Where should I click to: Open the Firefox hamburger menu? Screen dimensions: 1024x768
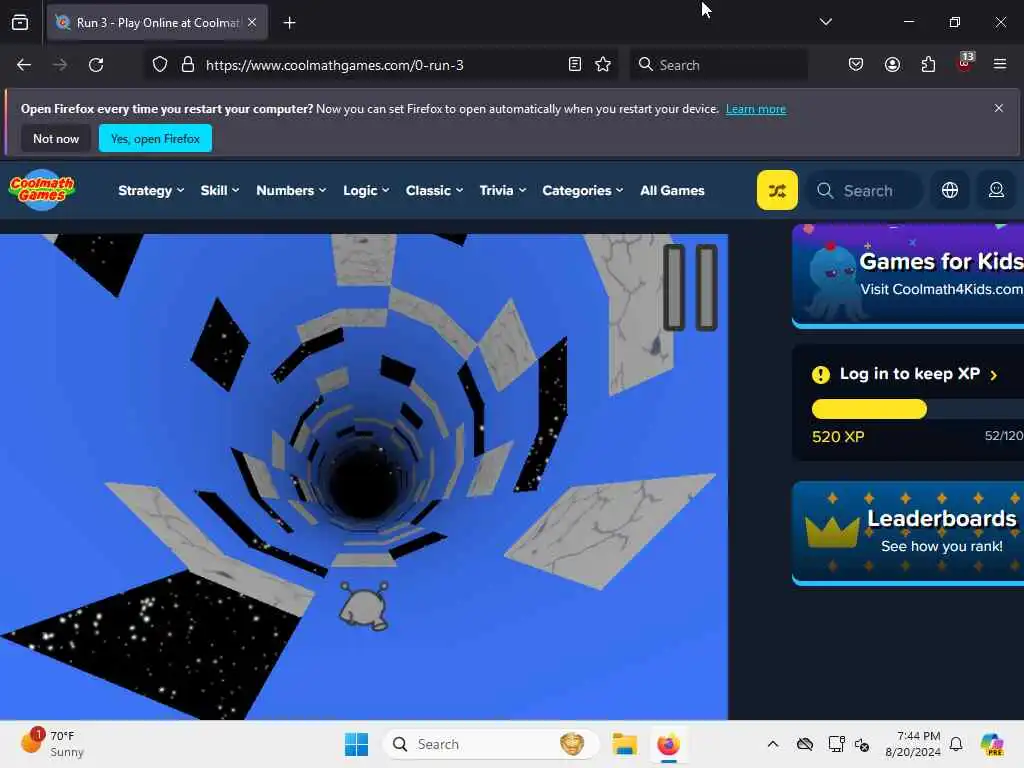(1000, 64)
